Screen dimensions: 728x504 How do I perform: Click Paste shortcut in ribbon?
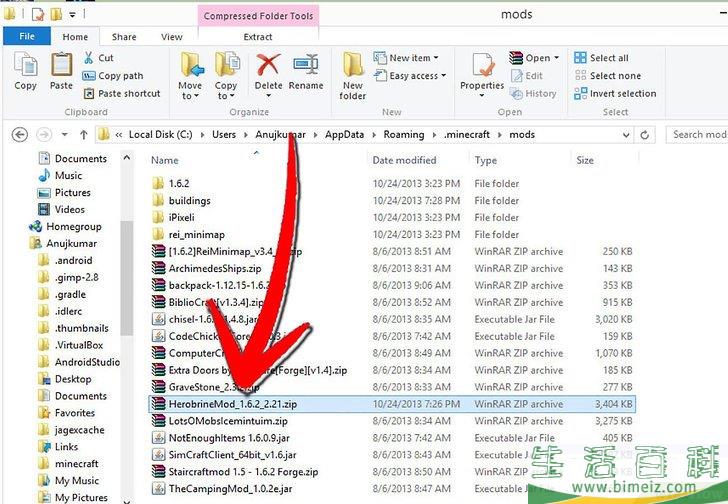[122, 93]
